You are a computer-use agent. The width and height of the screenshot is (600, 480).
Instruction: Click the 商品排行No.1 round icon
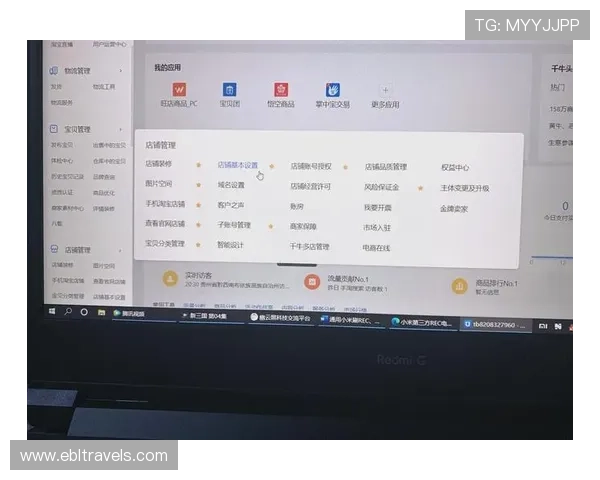pos(460,286)
